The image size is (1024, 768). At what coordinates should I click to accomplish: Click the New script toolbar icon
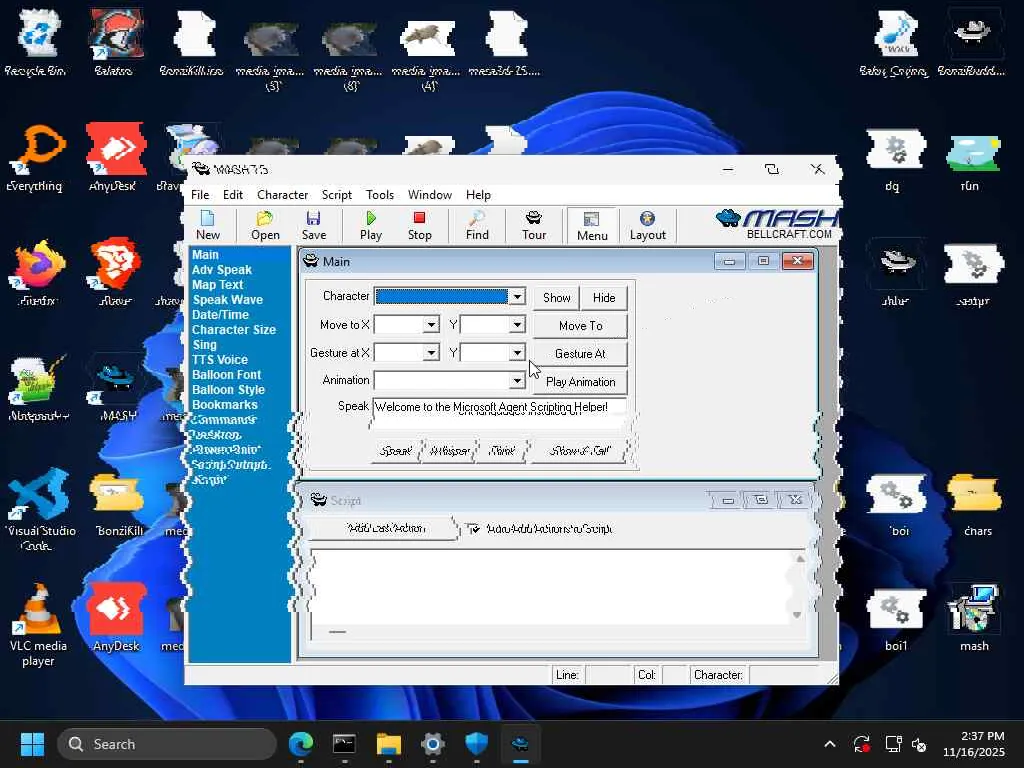pos(208,225)
